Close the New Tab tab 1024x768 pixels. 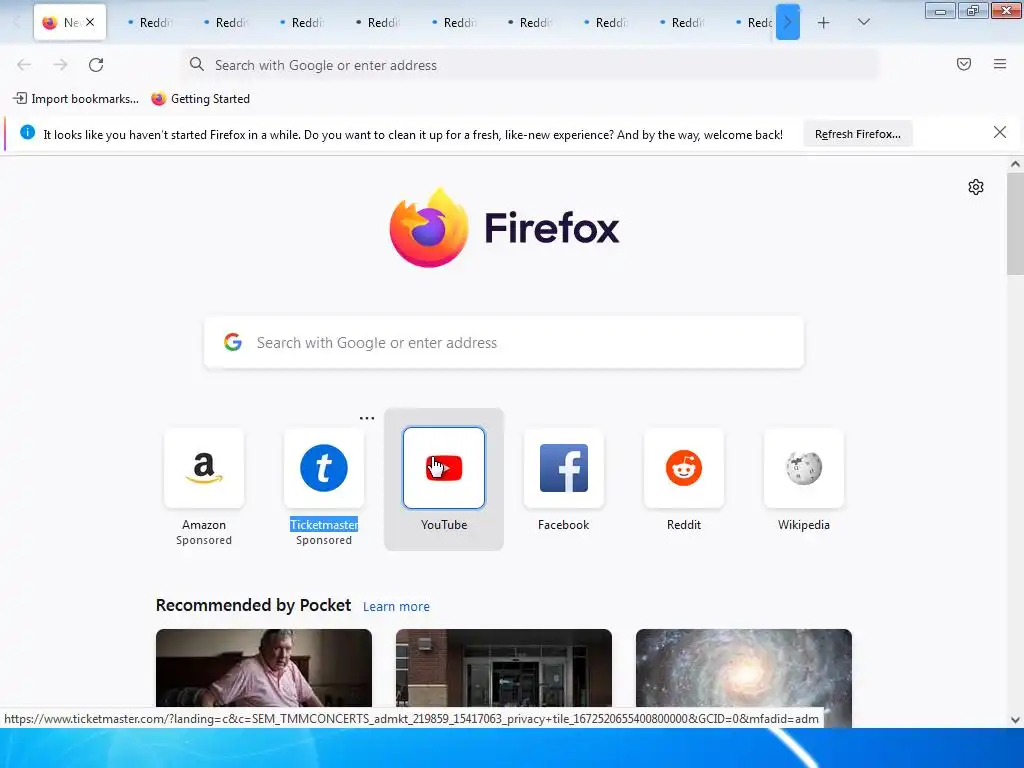(x=90, y=22)
